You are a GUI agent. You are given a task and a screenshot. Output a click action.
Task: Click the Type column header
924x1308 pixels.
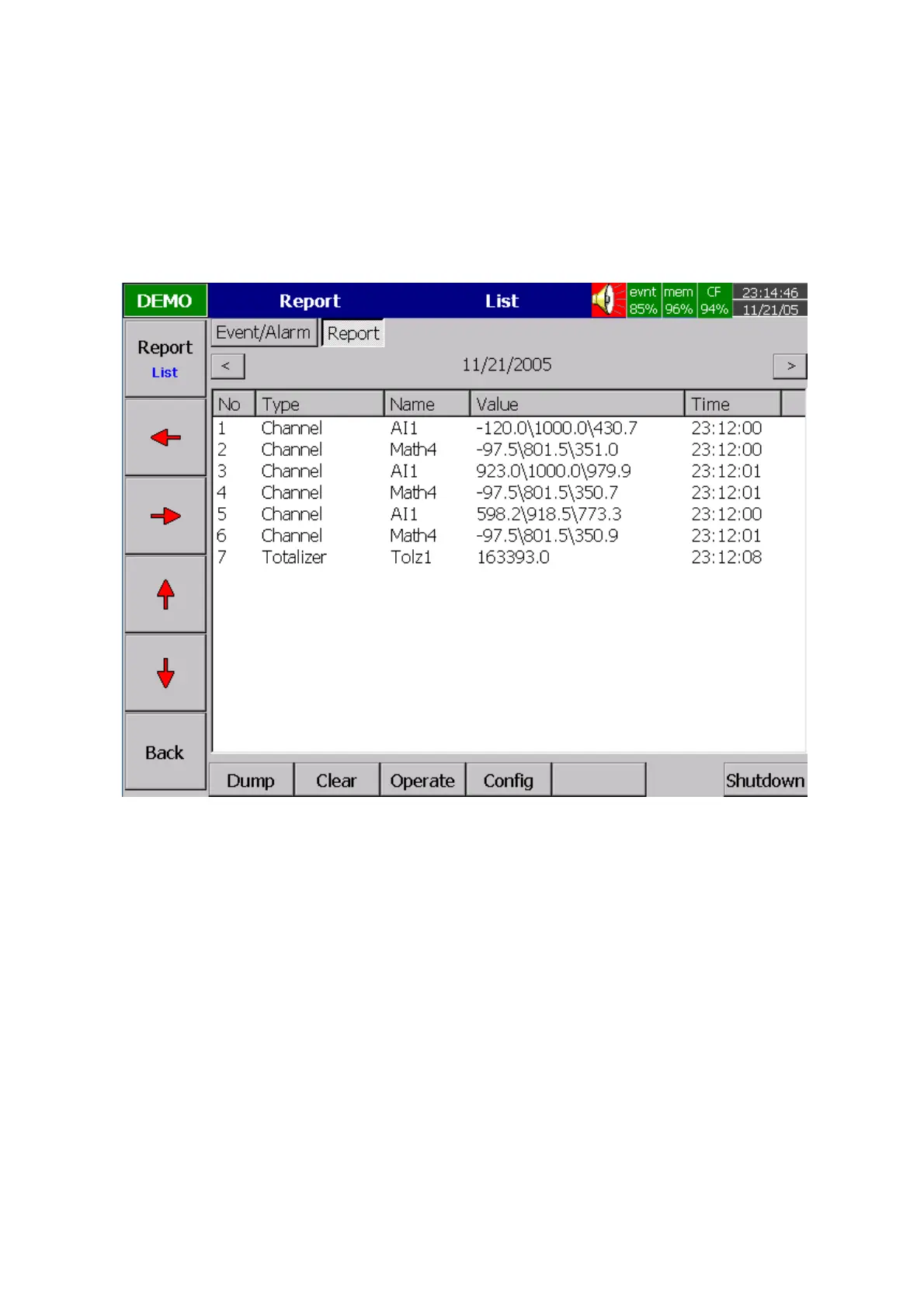click(319, 404)
